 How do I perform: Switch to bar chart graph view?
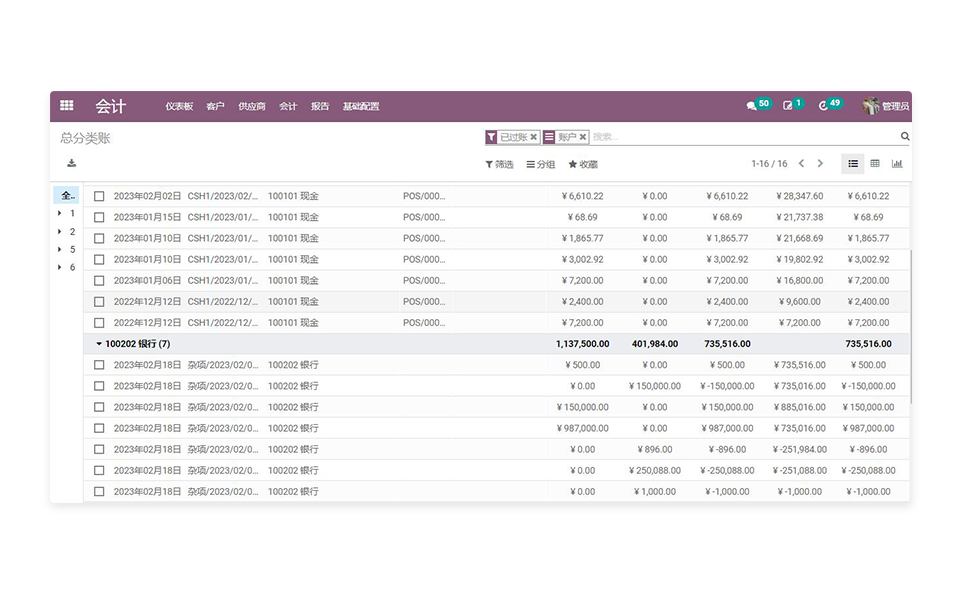[x=897, y=164]
